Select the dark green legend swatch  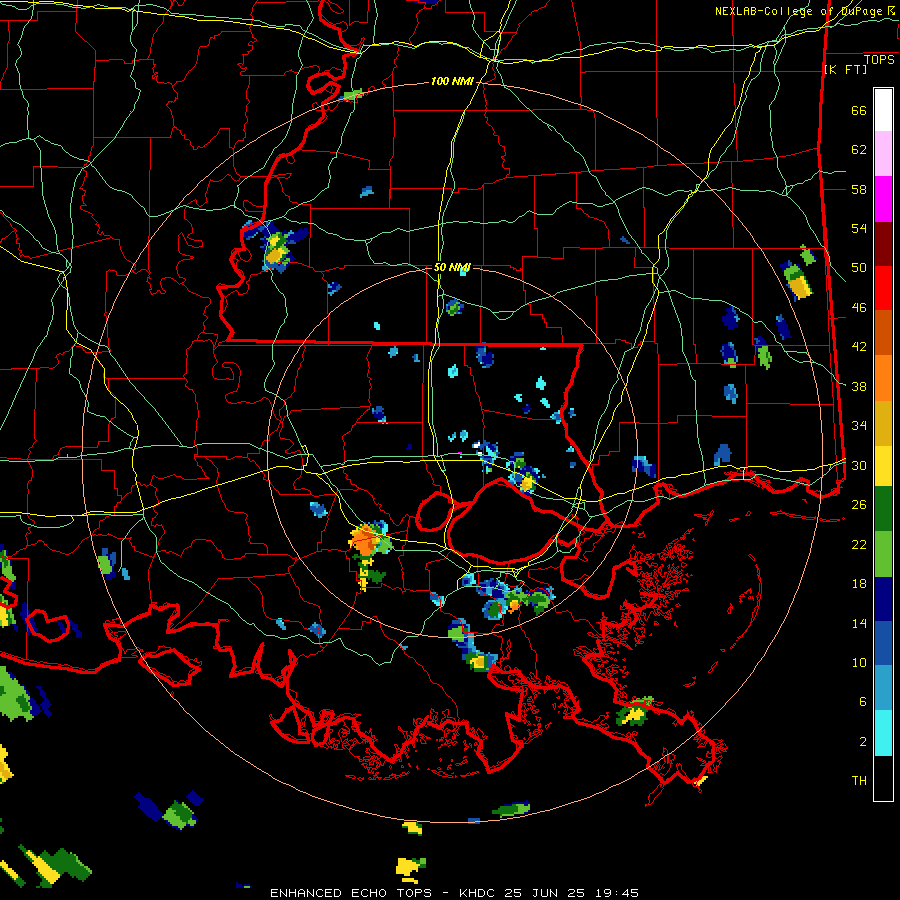click(883, 509)
